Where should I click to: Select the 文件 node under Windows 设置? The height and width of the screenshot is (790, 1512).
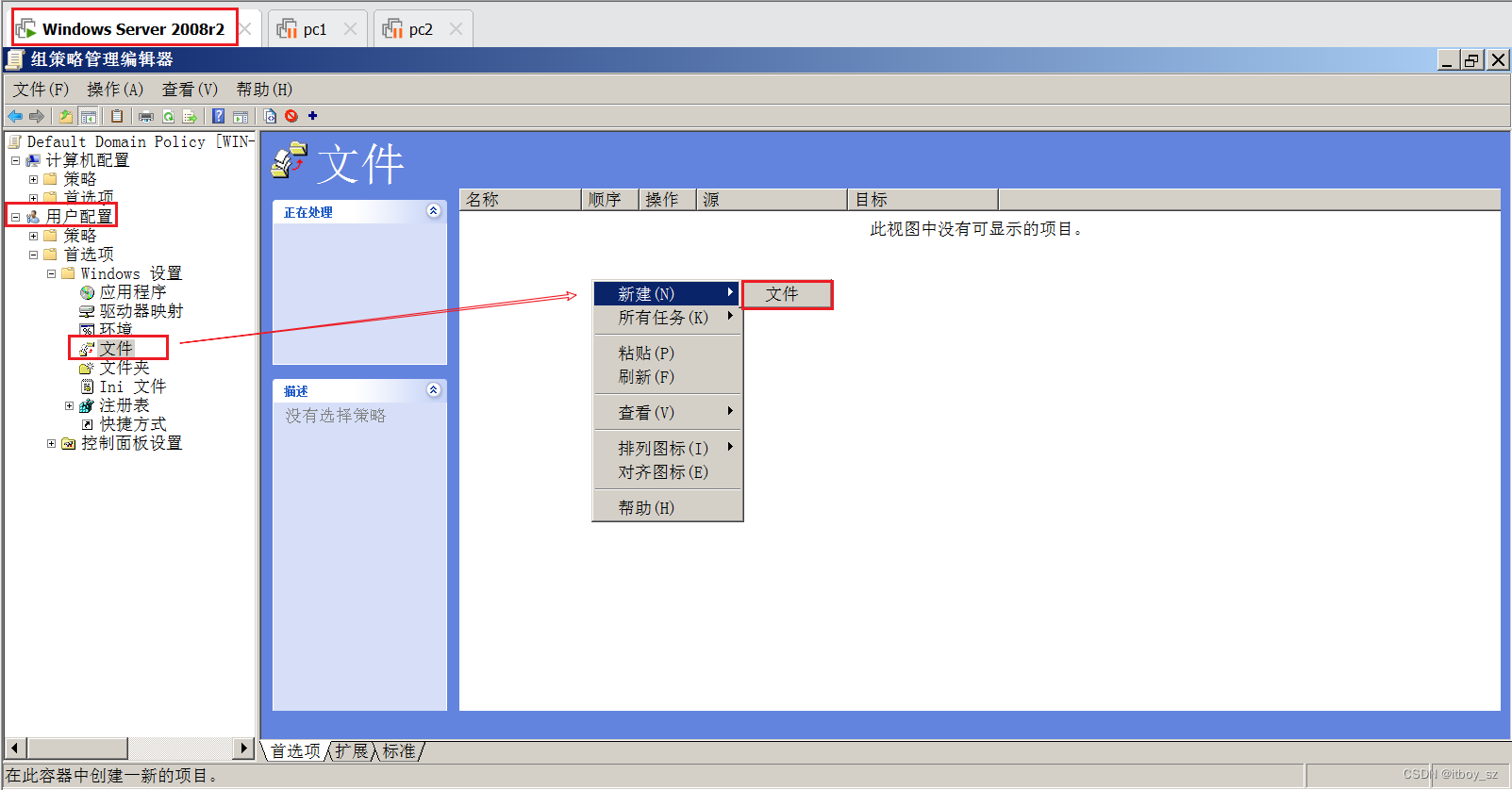point(116,349)
